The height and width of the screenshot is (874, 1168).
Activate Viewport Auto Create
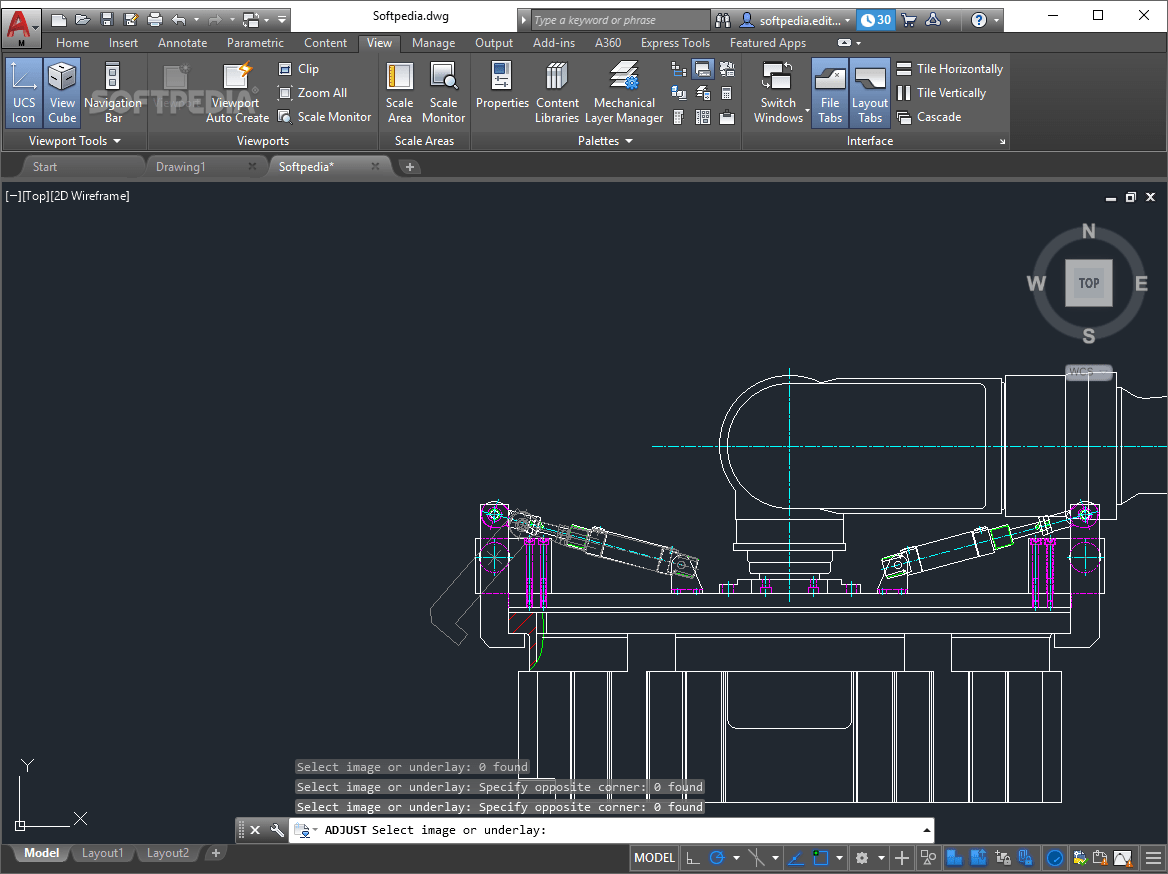pyautogui.click(x=236, y=90)
